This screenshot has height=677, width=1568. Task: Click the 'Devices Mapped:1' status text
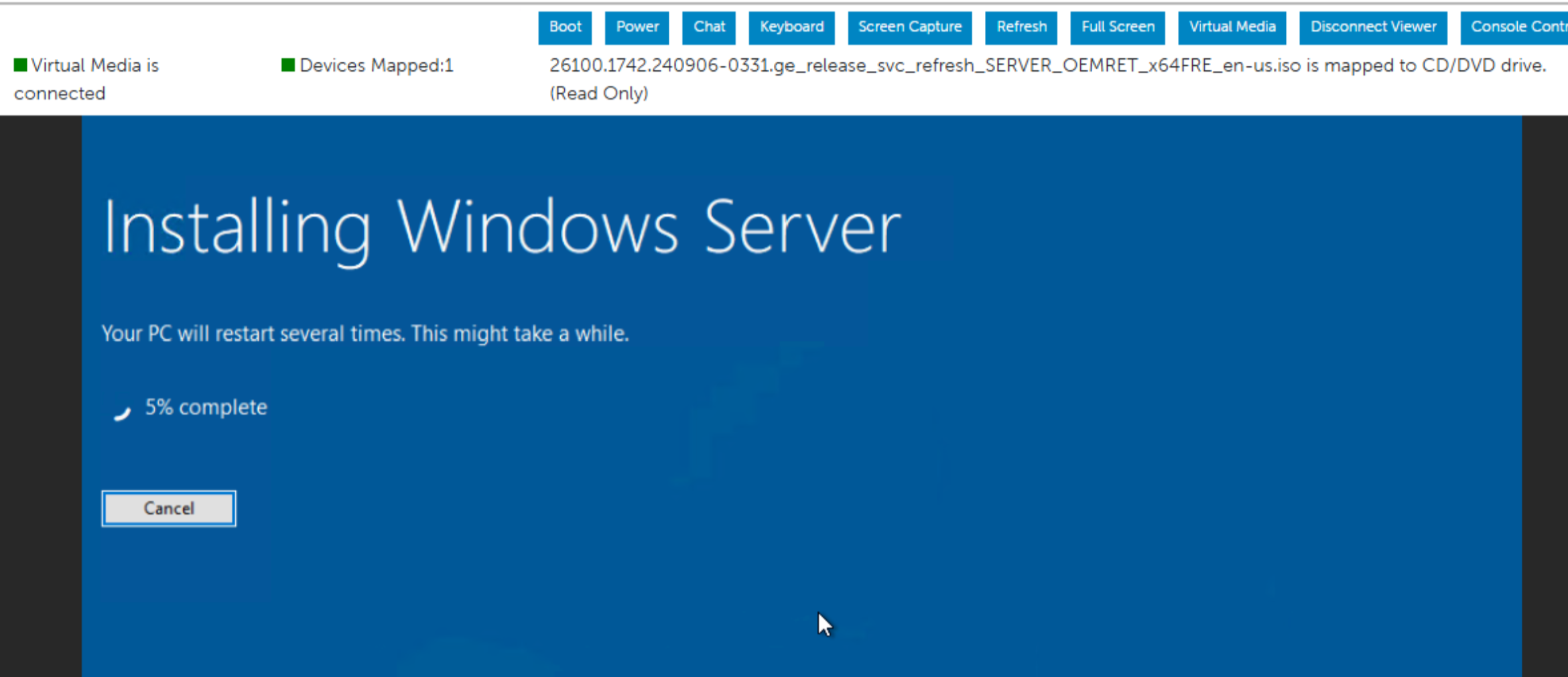377,66
